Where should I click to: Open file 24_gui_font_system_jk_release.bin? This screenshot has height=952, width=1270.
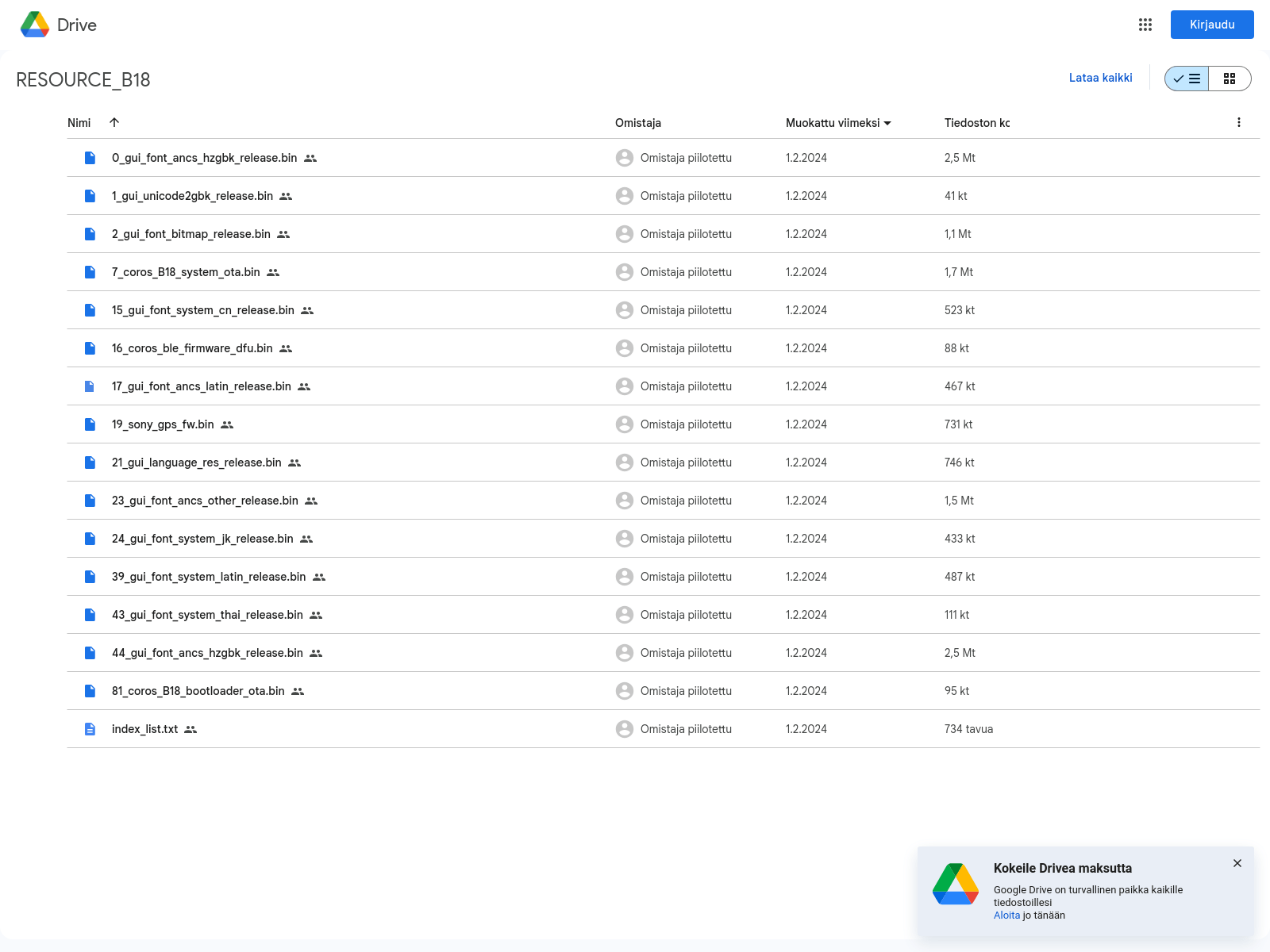[202, 539]
